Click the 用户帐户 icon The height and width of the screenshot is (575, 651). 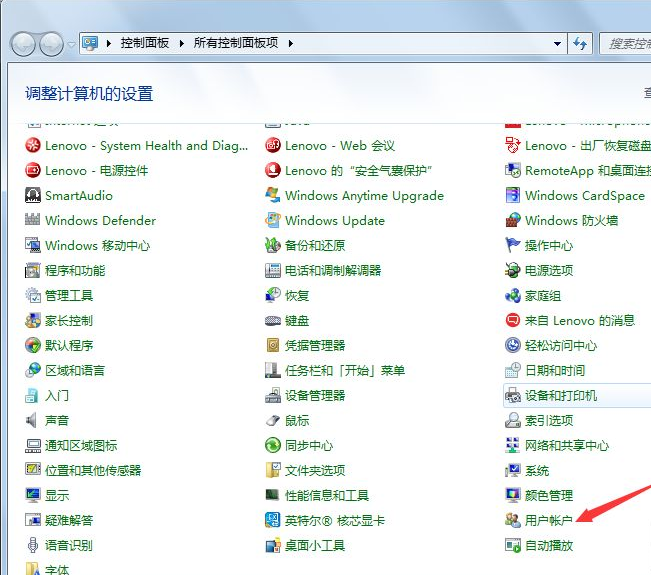tap(513, 520)
